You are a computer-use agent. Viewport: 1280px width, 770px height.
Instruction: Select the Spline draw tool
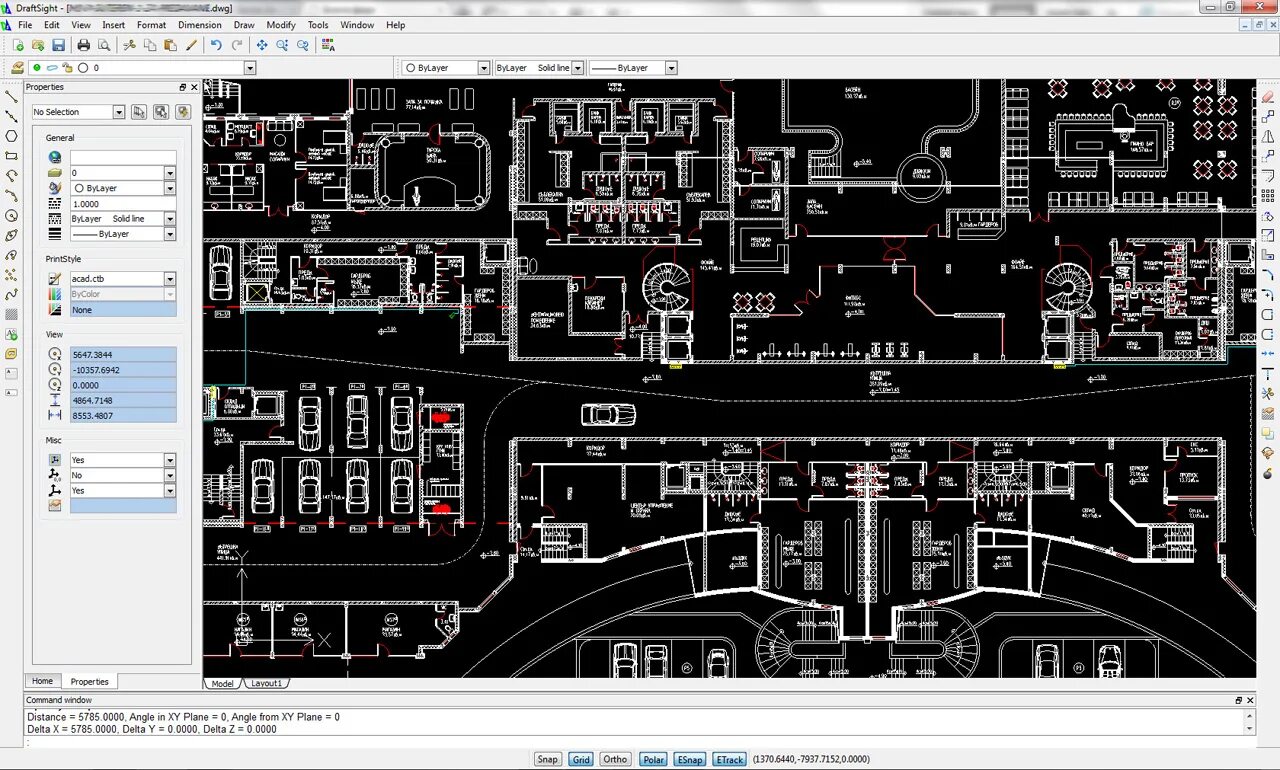12,295
